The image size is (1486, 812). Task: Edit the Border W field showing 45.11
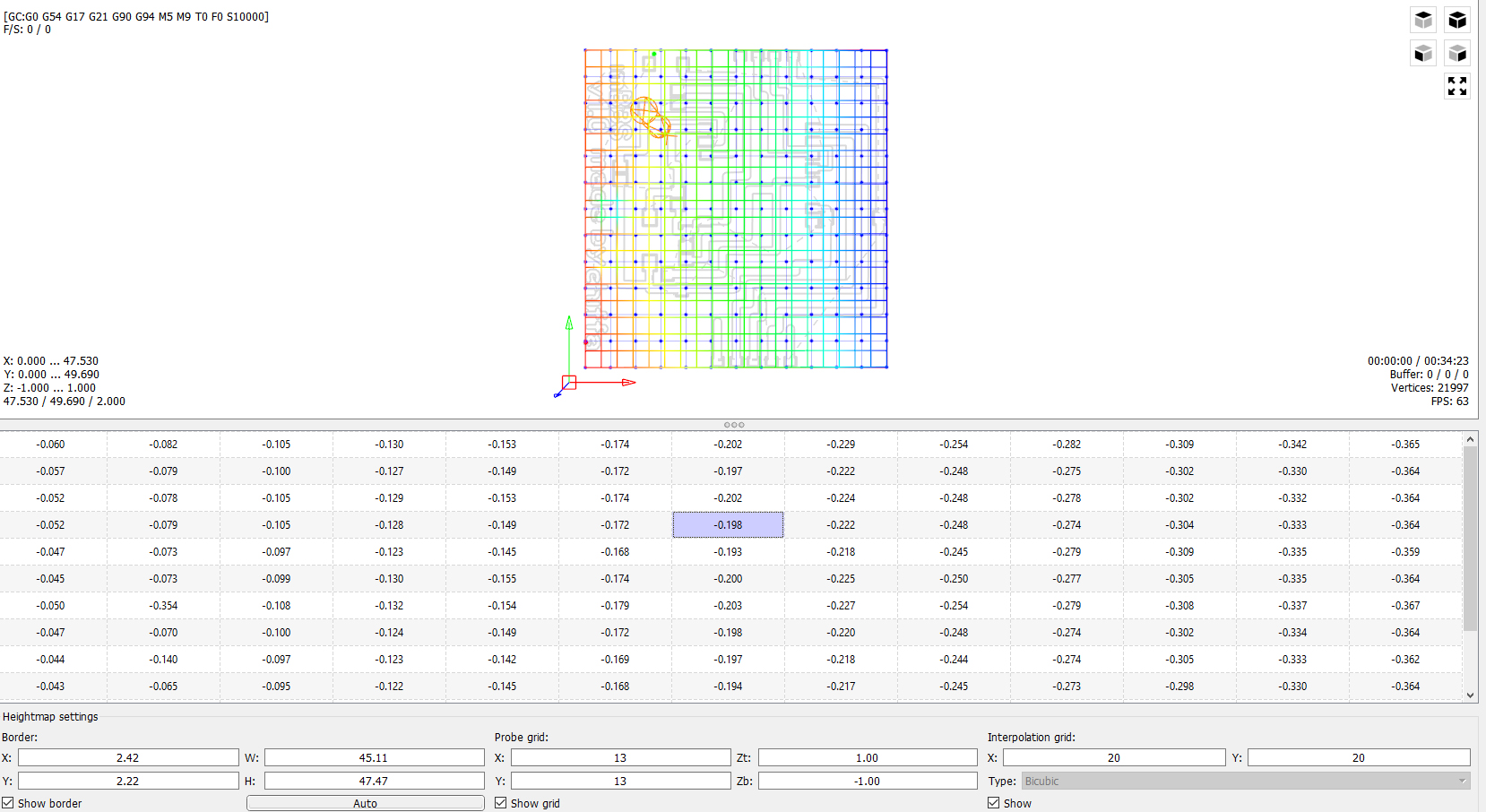tap(374, 757)
